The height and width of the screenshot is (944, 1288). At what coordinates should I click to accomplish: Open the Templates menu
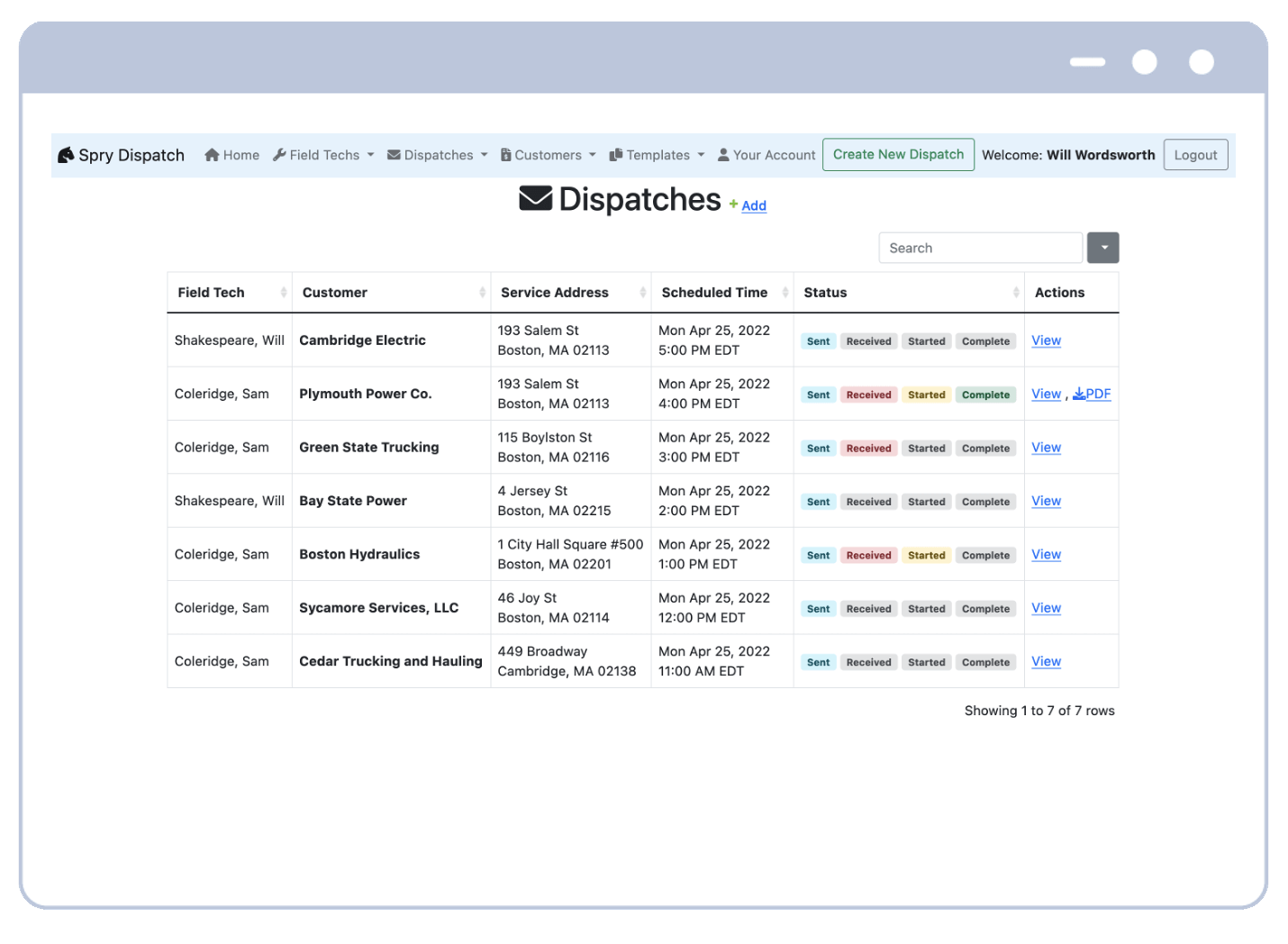[657, 155]
